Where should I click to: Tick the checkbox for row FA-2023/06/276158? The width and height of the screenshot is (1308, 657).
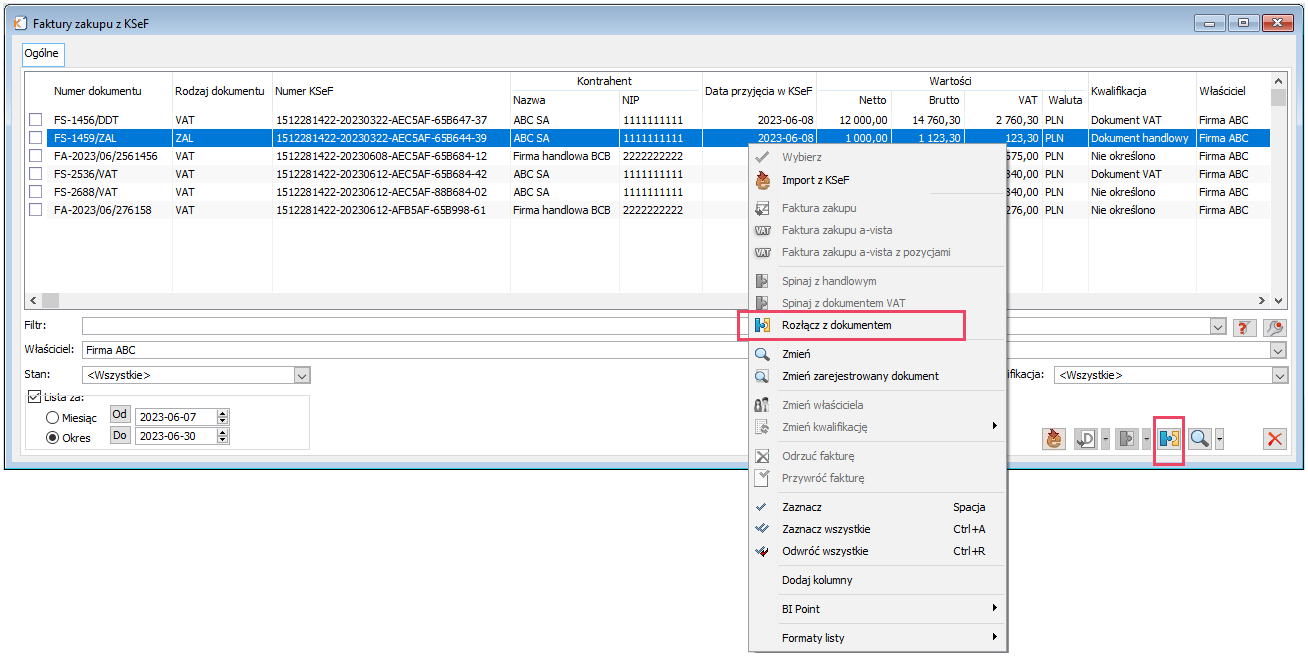35,210
